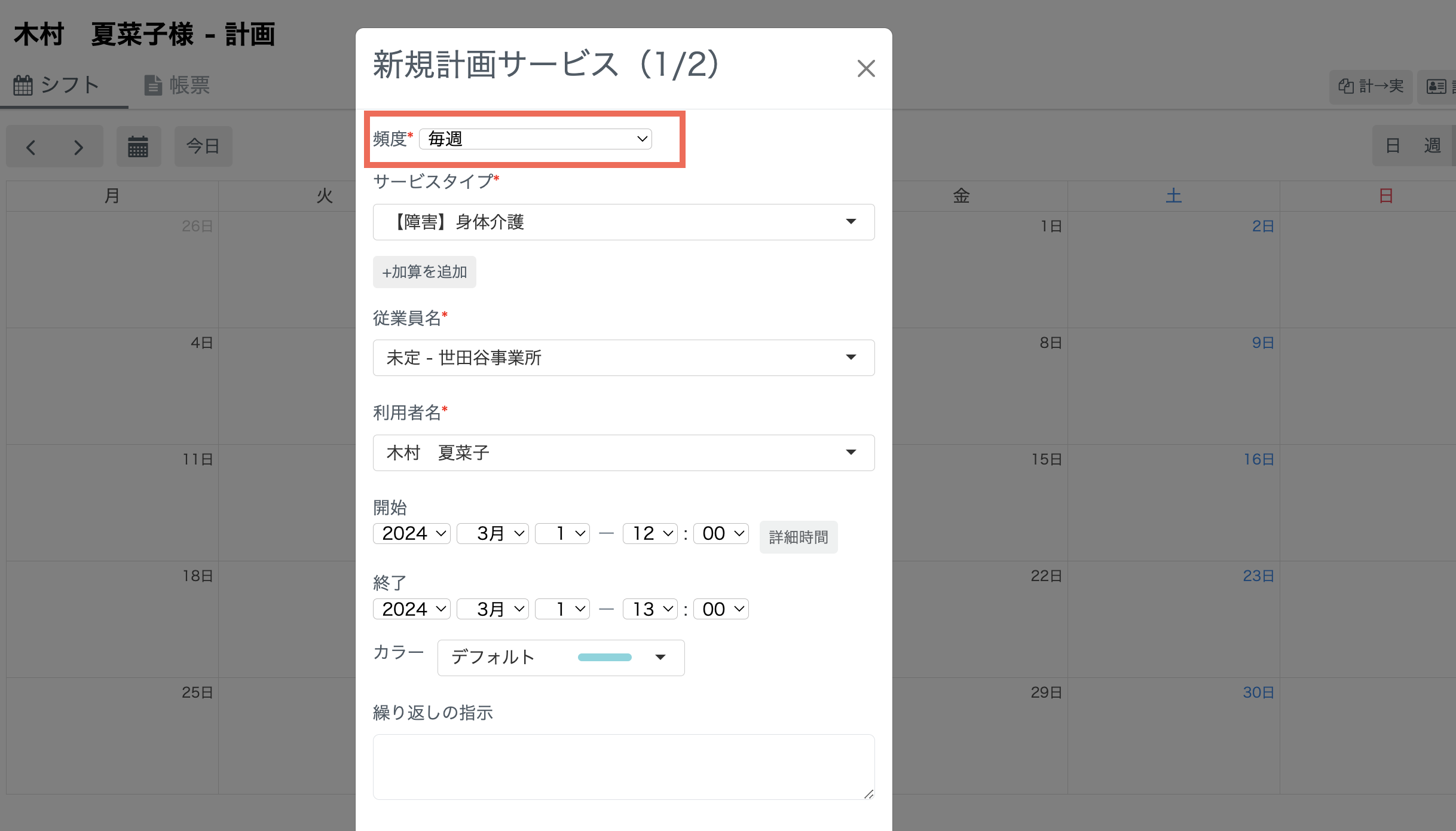Switch to 週 view
The image size is (1456, 831).
click(x=1433, y=145)
